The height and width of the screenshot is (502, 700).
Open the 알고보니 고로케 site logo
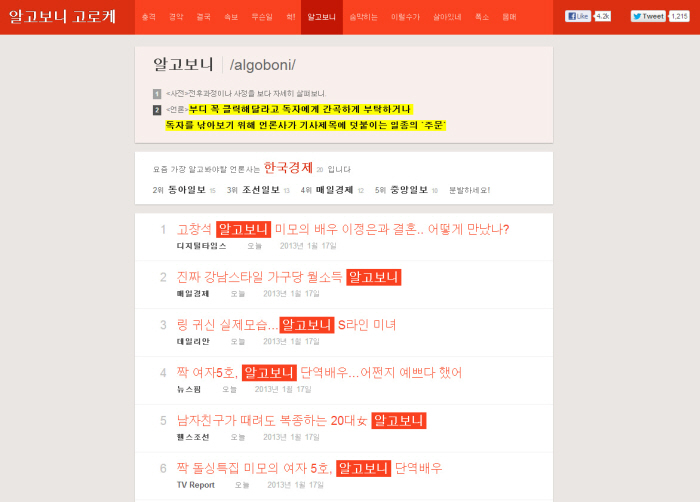tap(62, 17)
